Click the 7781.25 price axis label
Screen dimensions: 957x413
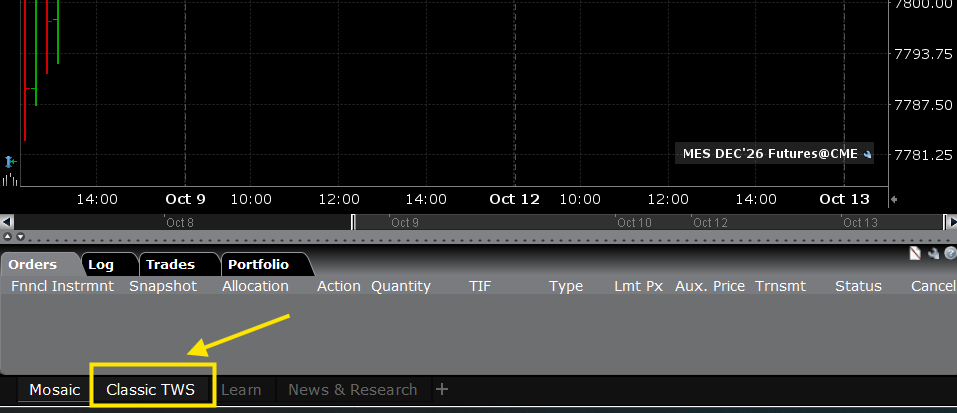click(923, 155)
